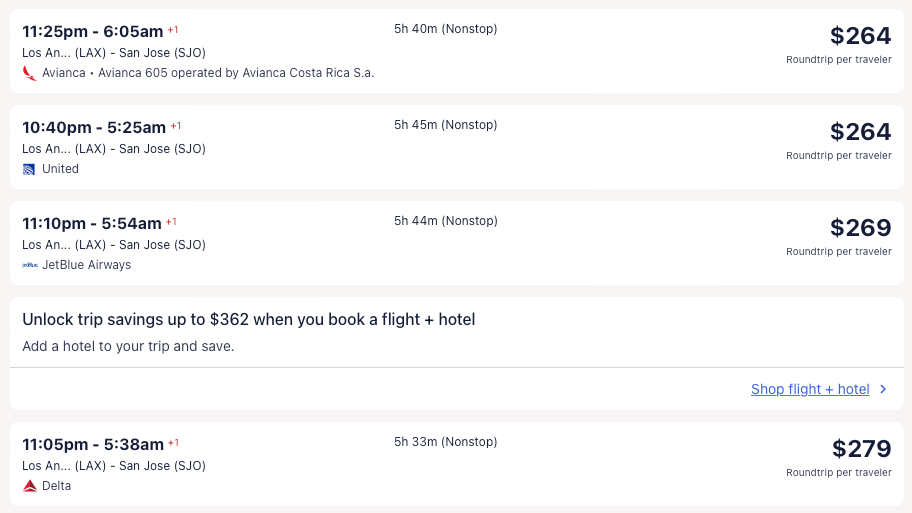Viewport: 912px width, 513px height.
Task: Click the JetBlue Airways logo icon
Action: pos(29,265)
